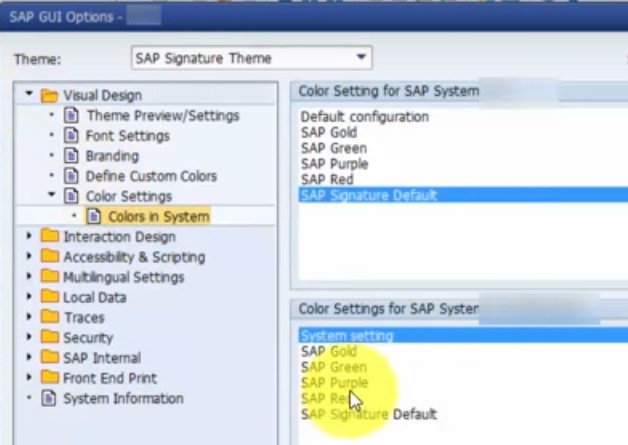Click the Traces folder icon
628x445 pixels.
click(50, 316)
